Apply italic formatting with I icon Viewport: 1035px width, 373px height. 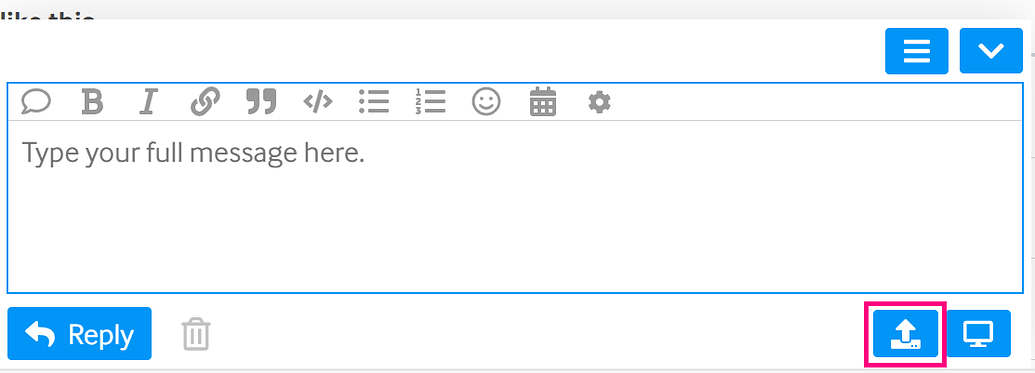149,102
